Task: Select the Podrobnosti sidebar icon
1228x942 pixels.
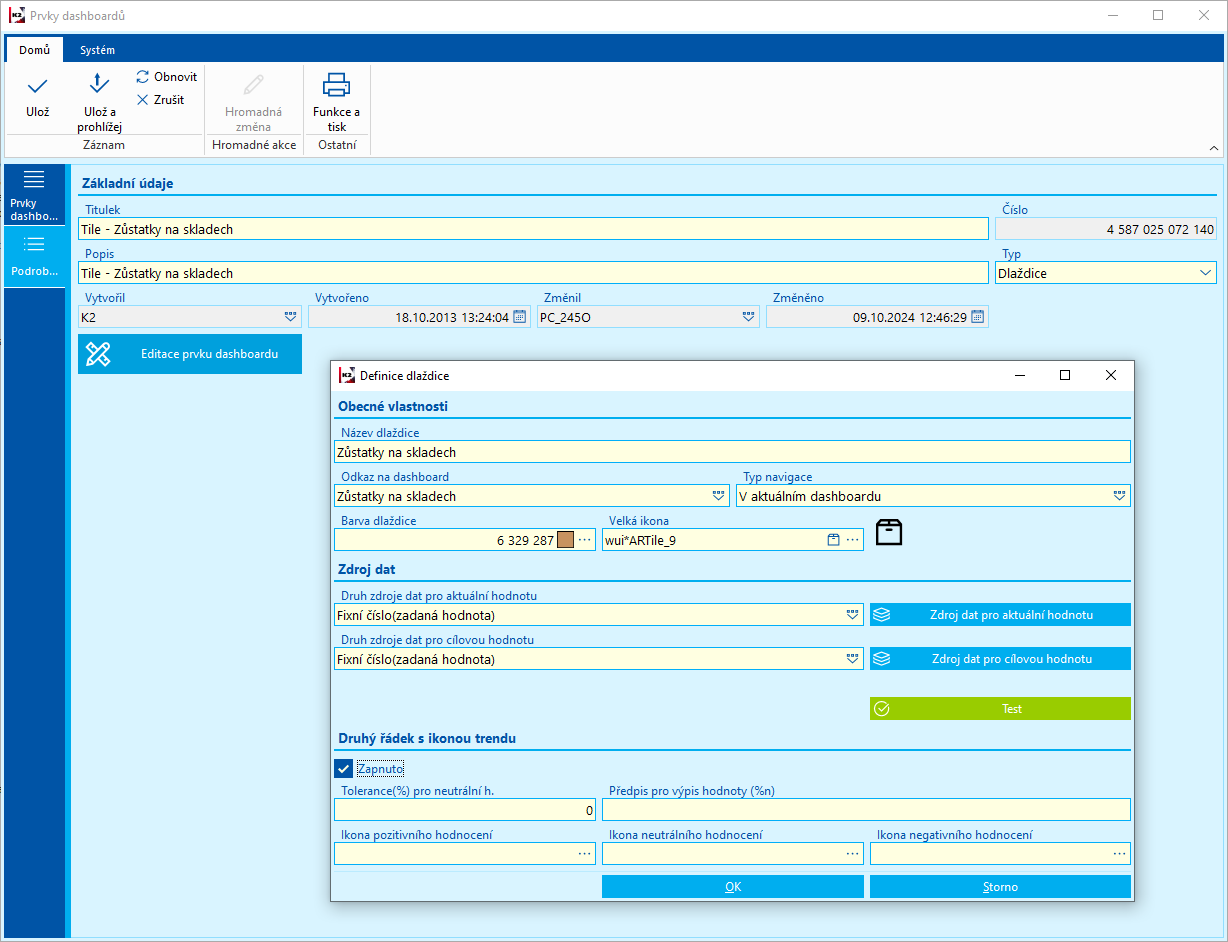Action: click(x=34, y=244)
